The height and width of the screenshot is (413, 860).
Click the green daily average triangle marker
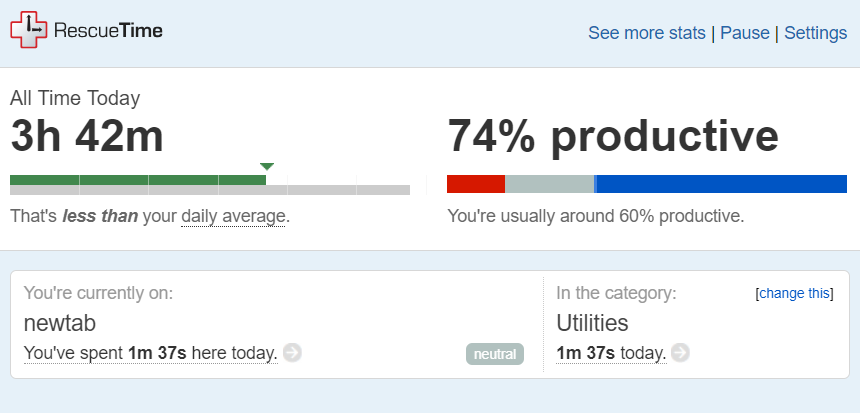pos(267,166)
